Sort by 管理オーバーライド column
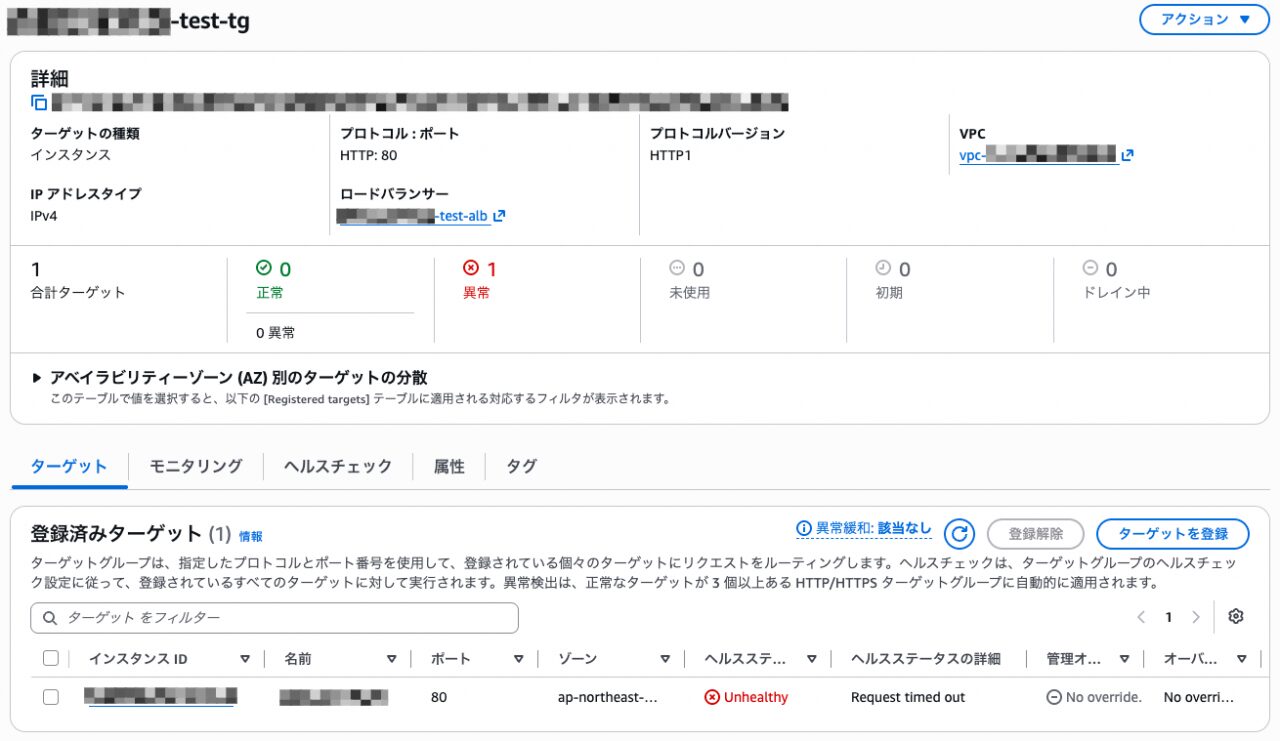The height and width of the screenshot is (741, 1280). tap(1124, 659)
